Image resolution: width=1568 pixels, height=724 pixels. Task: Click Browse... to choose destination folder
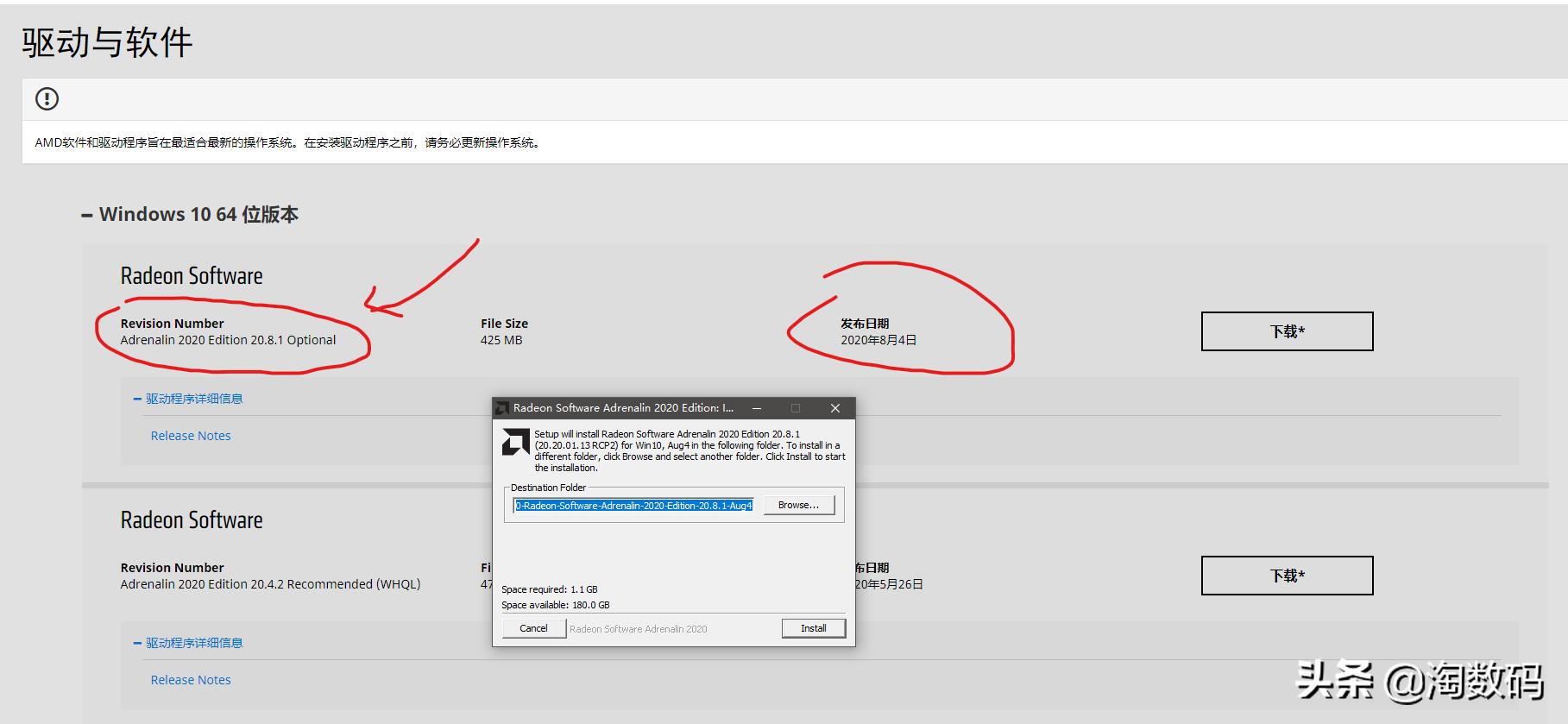pyautogui.click(x=799, y=505)
